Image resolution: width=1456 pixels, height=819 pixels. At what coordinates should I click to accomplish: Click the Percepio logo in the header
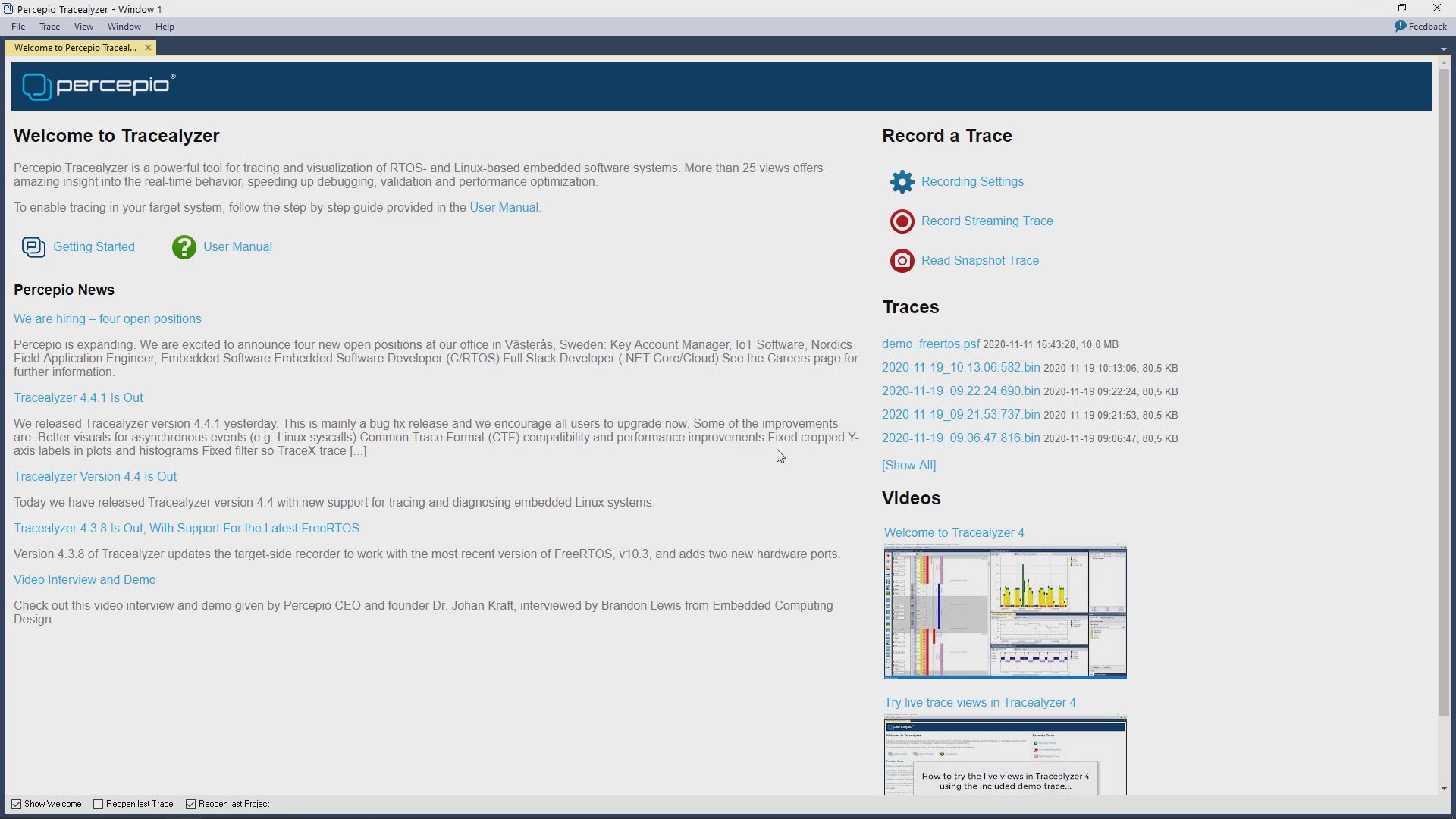coord(99,86)
